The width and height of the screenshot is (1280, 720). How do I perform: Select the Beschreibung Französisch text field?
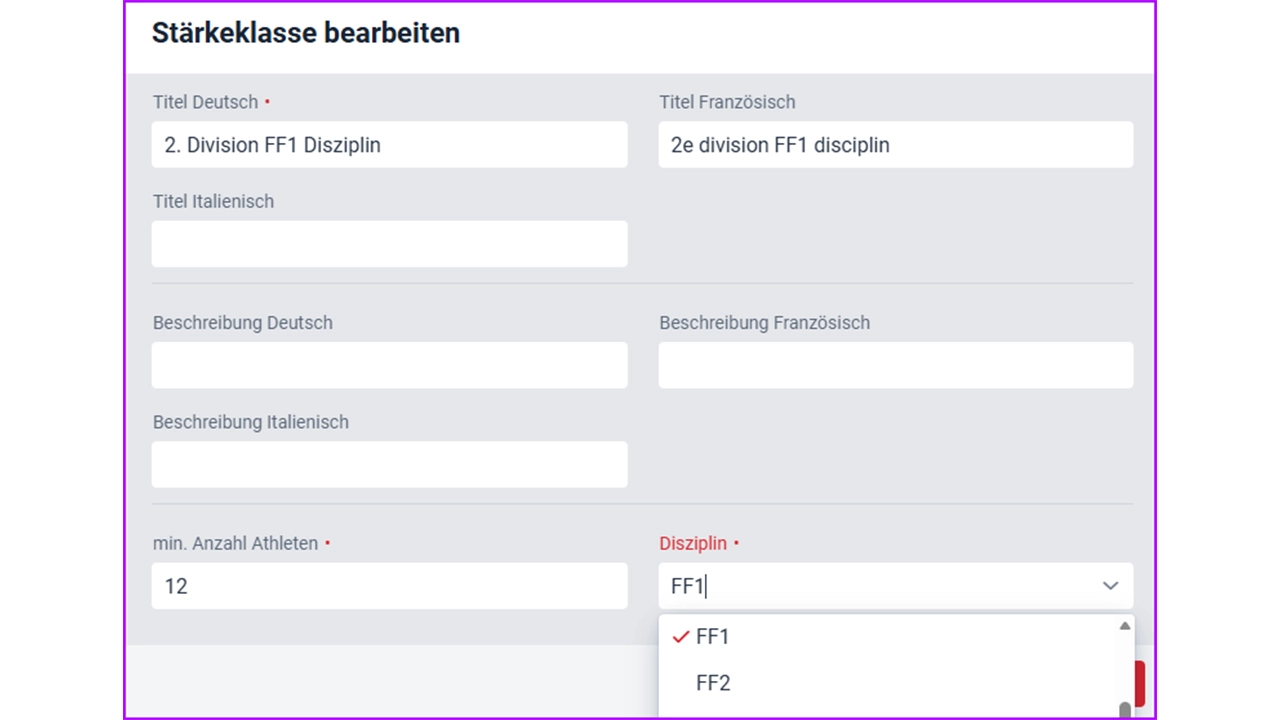(x=896, y=365)
